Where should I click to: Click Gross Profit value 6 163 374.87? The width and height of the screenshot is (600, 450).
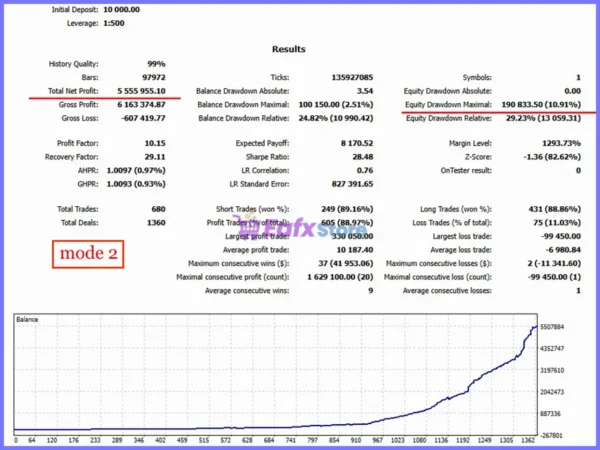(x=142, y=105)
